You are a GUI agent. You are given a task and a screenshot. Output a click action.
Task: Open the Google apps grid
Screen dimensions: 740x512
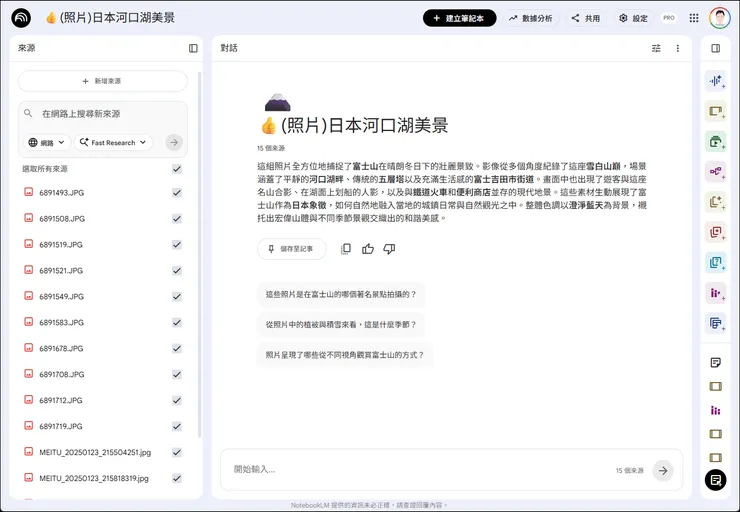(694, 18)
